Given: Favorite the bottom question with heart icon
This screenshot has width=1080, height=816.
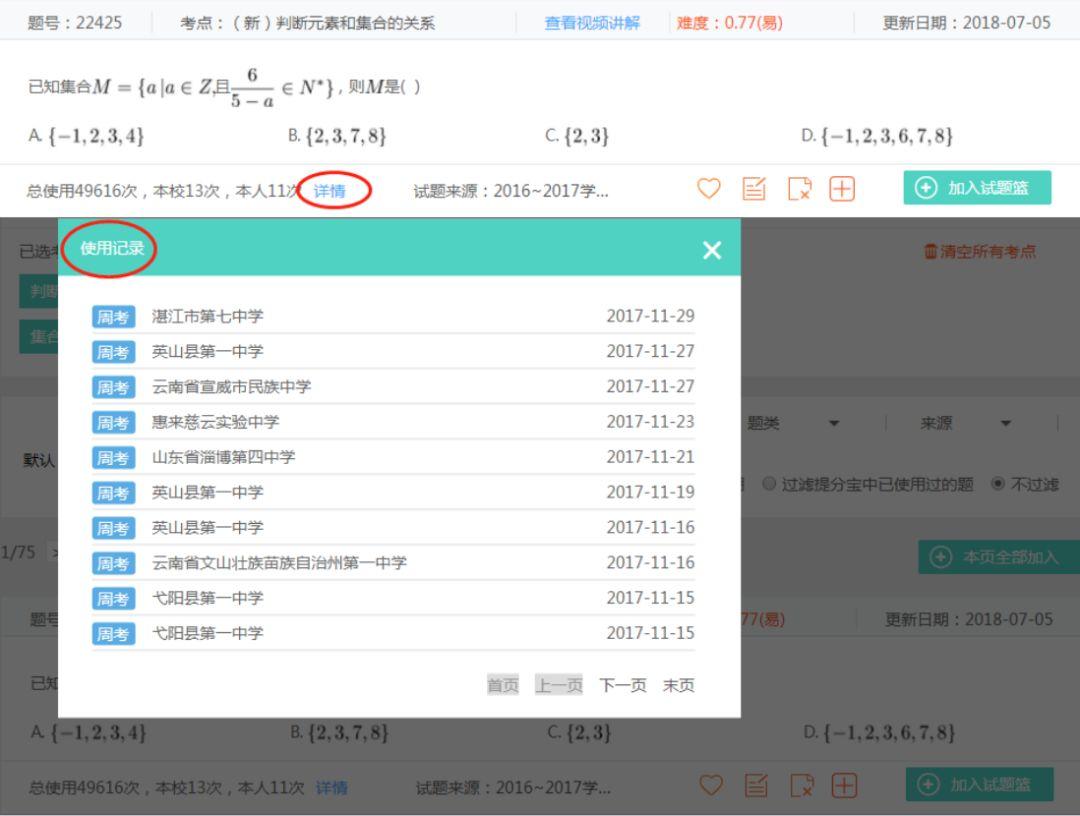Looking at the screenshot, I should click(x=710, y=787).
